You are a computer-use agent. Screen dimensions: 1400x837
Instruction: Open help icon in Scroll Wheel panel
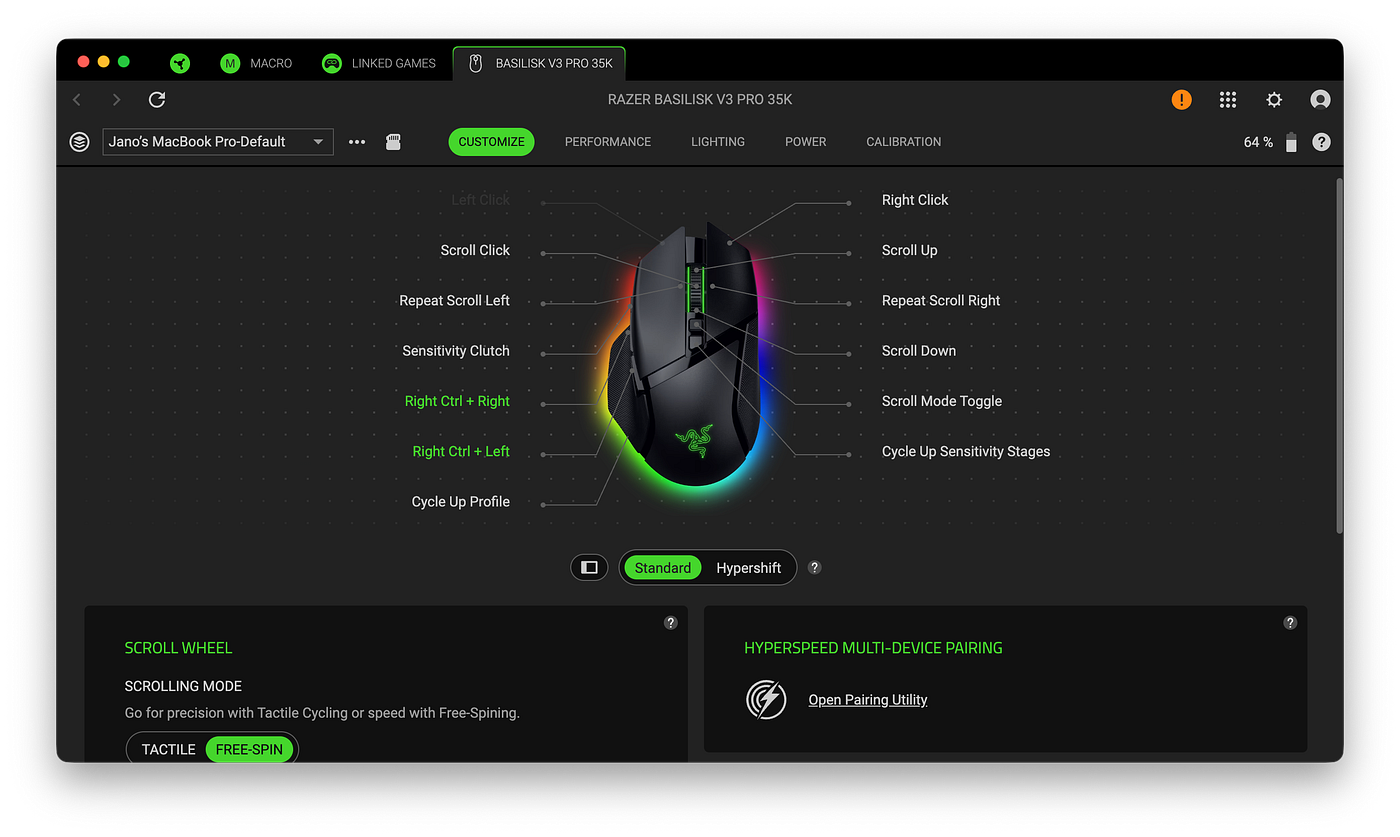(x=671, y=623)
